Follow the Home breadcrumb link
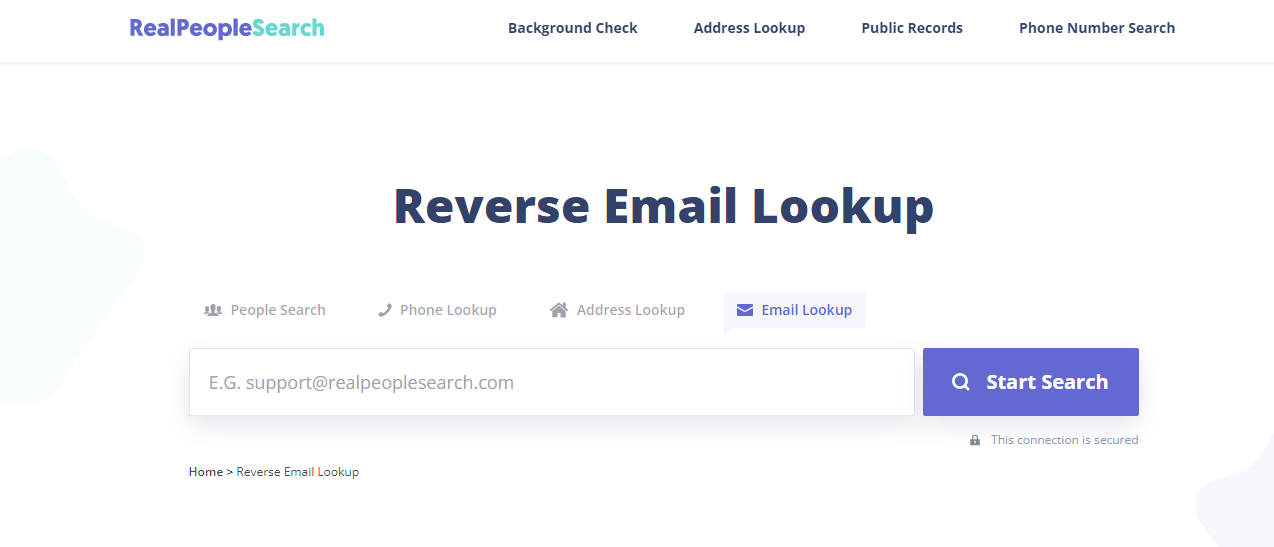Viewport: 1274px width, 547px height. pyautogui.click(x=206, y=472)
